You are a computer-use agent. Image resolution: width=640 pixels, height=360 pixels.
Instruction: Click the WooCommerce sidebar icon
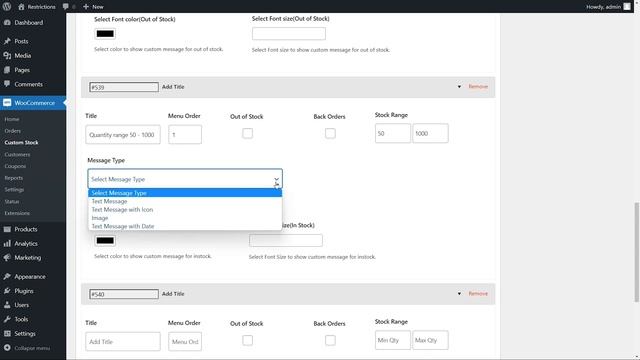click(x=7, y=103)
